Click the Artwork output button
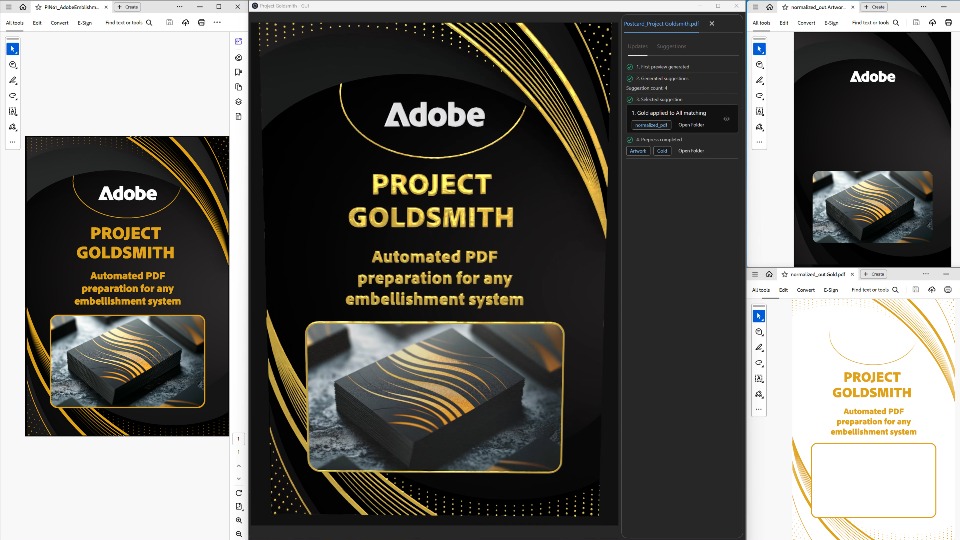The image size is (960, 540). coord(637,151)
